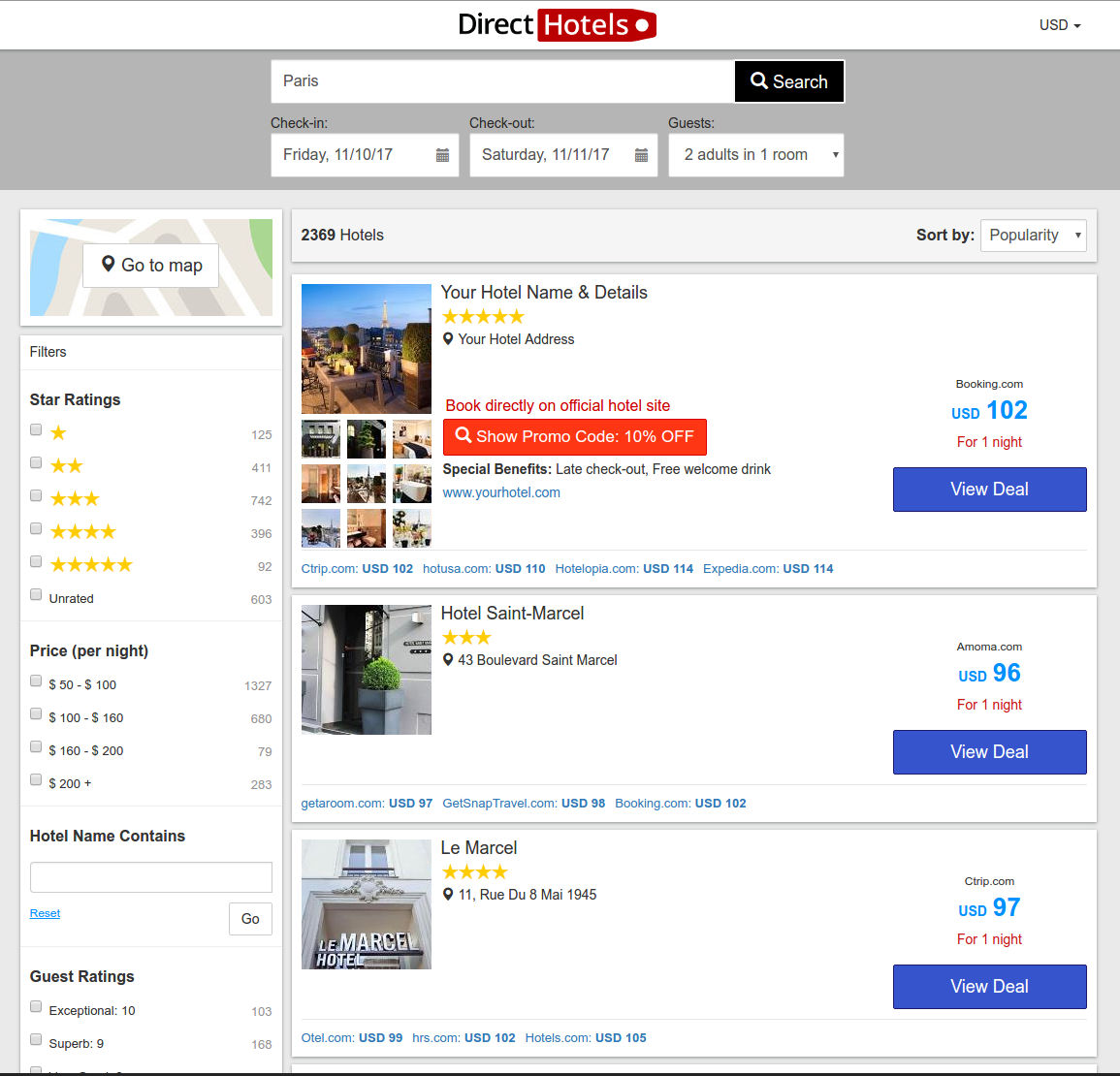Click the Le Marcel hotel facade photo
The image size is (1120, 1076).
click(x=367, y=903)
